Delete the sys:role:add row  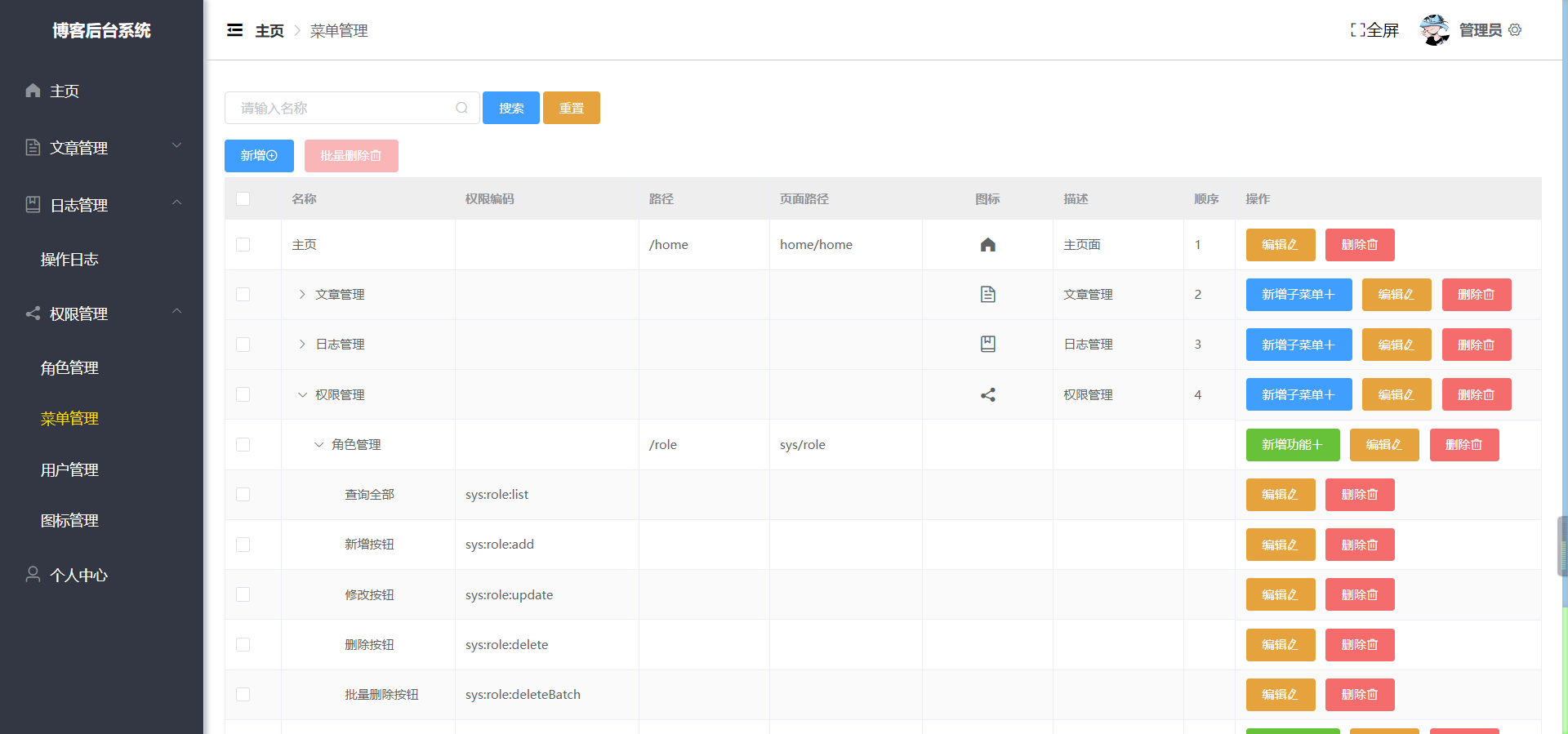point(1360,545)
